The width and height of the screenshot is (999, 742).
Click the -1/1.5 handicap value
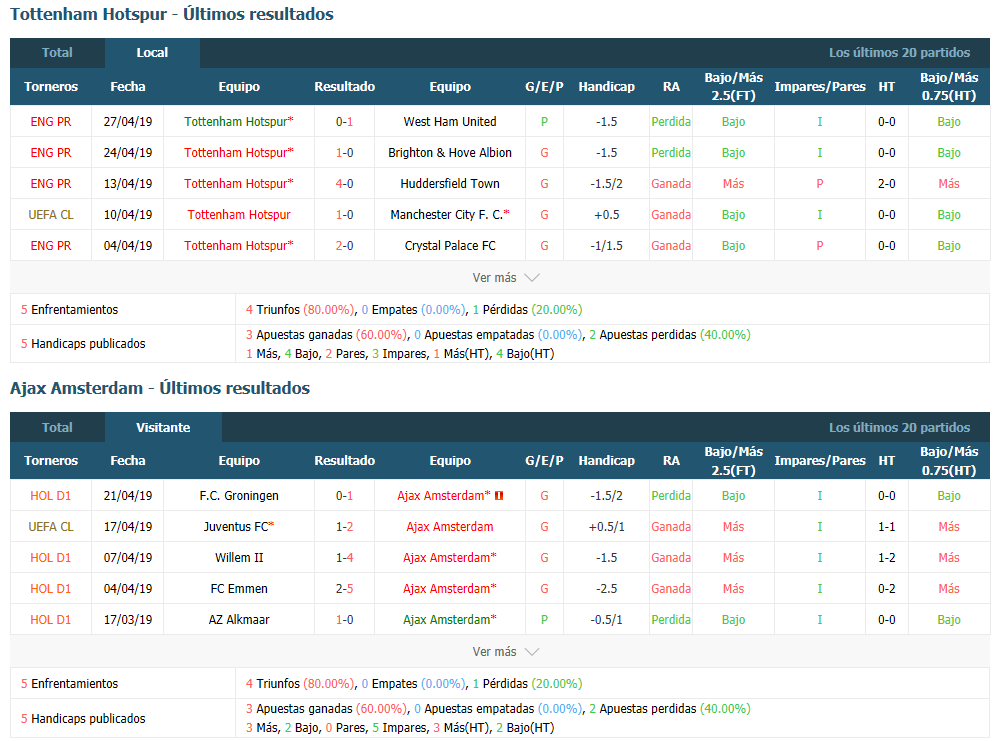click(x=607, y=246)
